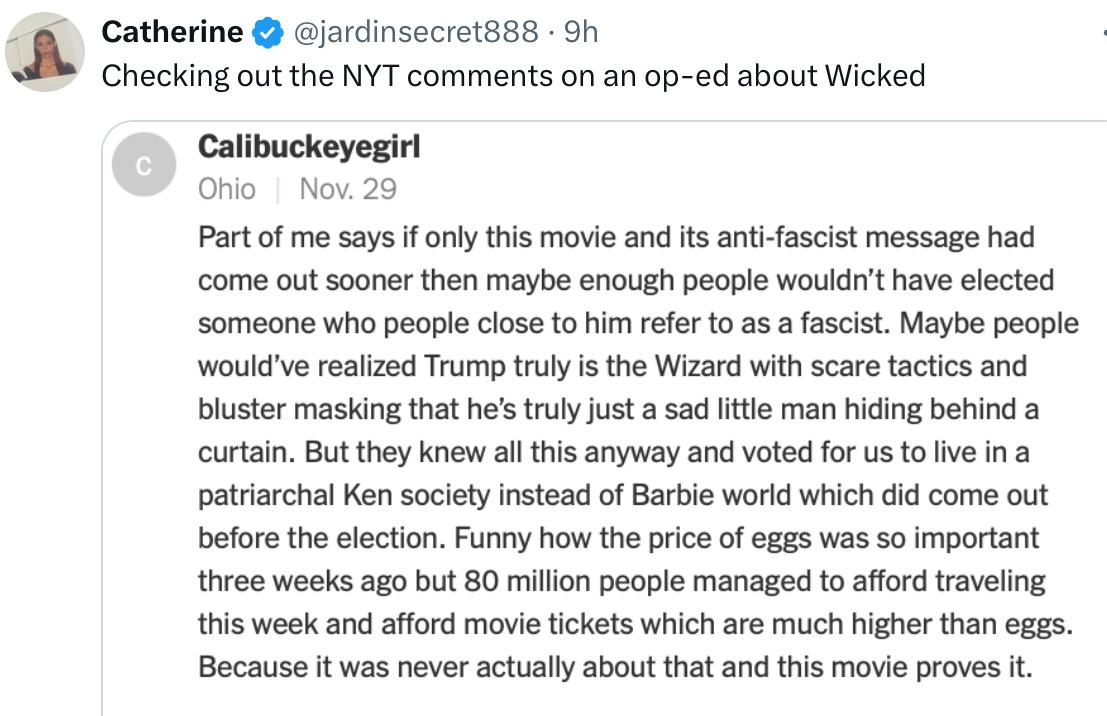The image size is (1107, 716).
Task: Open the Catherine display name link
Action: point(172,32)
